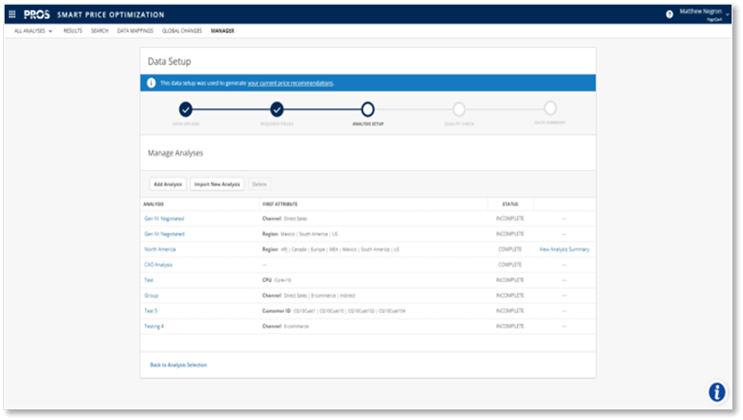Click the INCOMPLETE status of Testing 4

click(510, 326)
